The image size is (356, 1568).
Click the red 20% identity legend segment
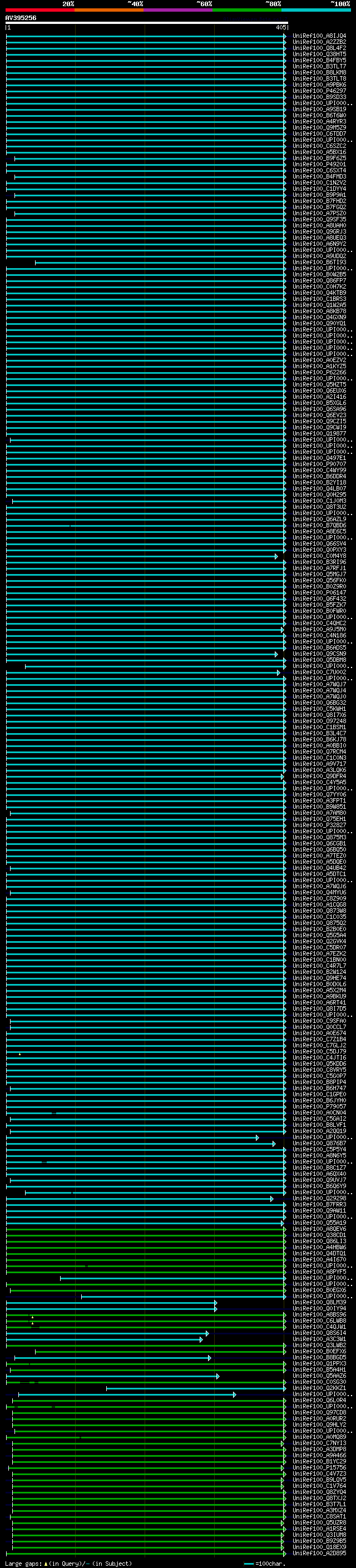40,10
